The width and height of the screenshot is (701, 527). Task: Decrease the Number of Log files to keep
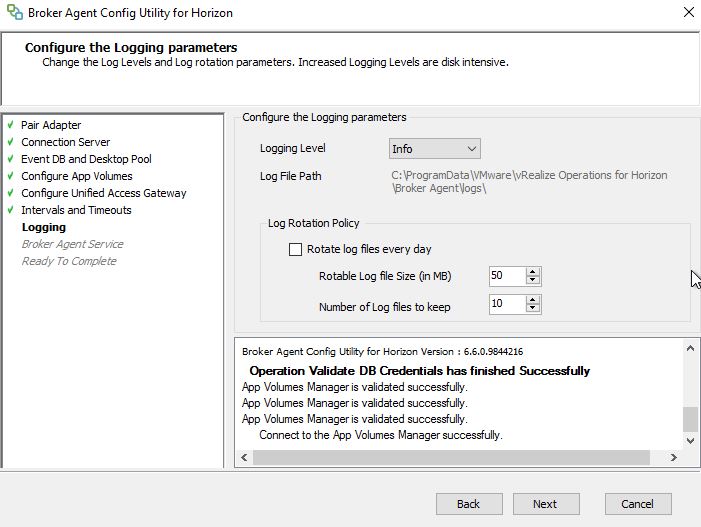[532, 308]
